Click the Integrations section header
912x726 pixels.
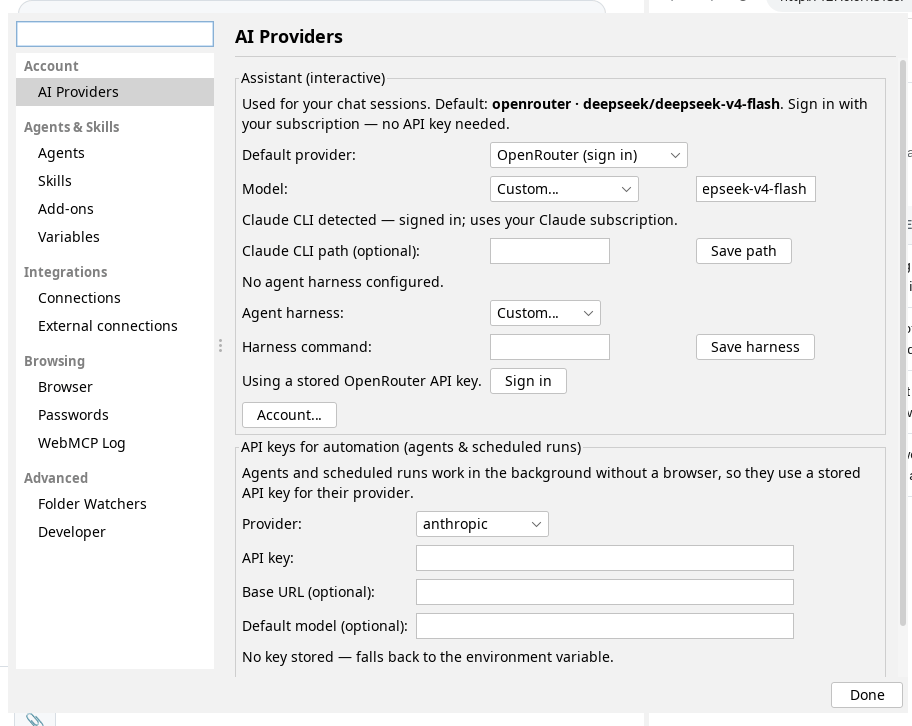(66, 272)
